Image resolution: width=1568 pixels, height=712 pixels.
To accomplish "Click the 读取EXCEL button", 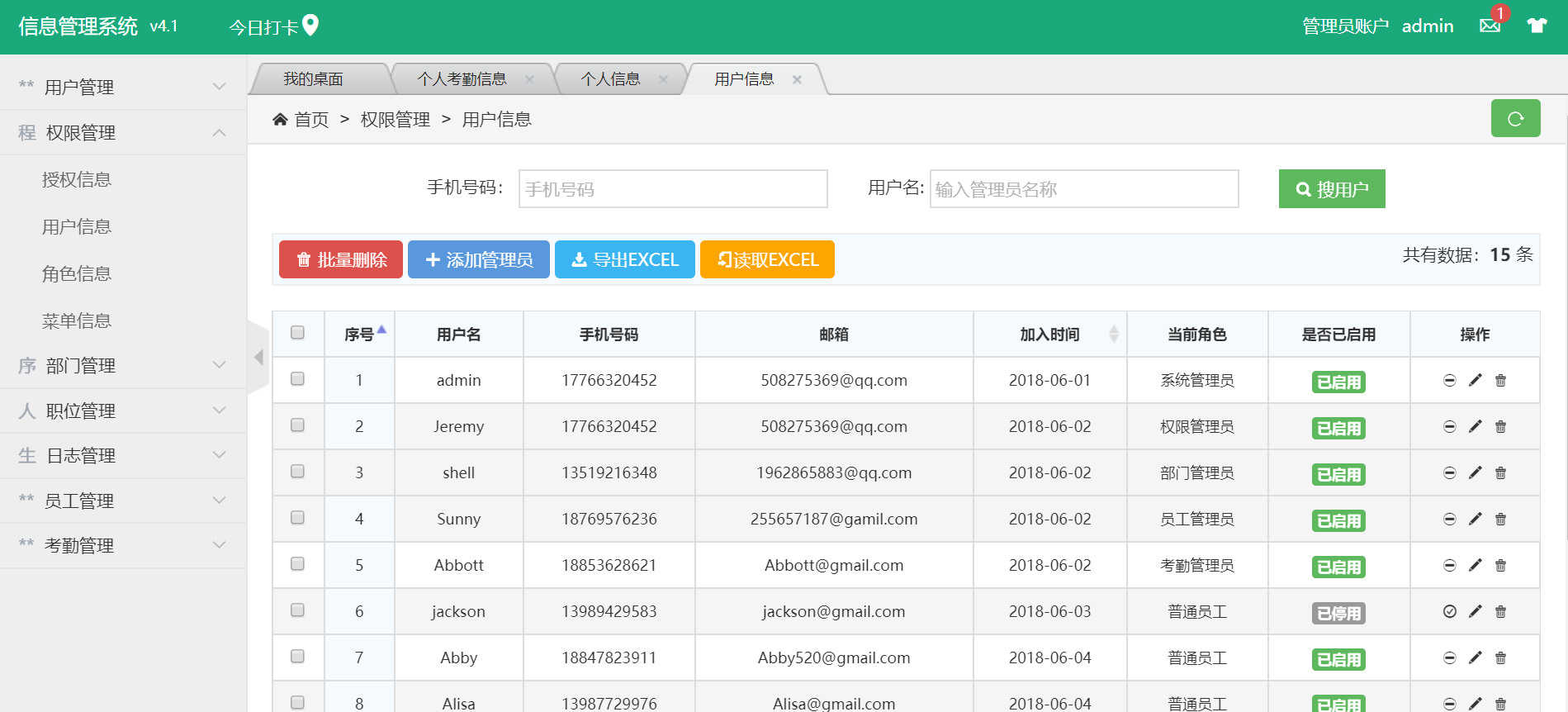I will (x=767, y=259).
